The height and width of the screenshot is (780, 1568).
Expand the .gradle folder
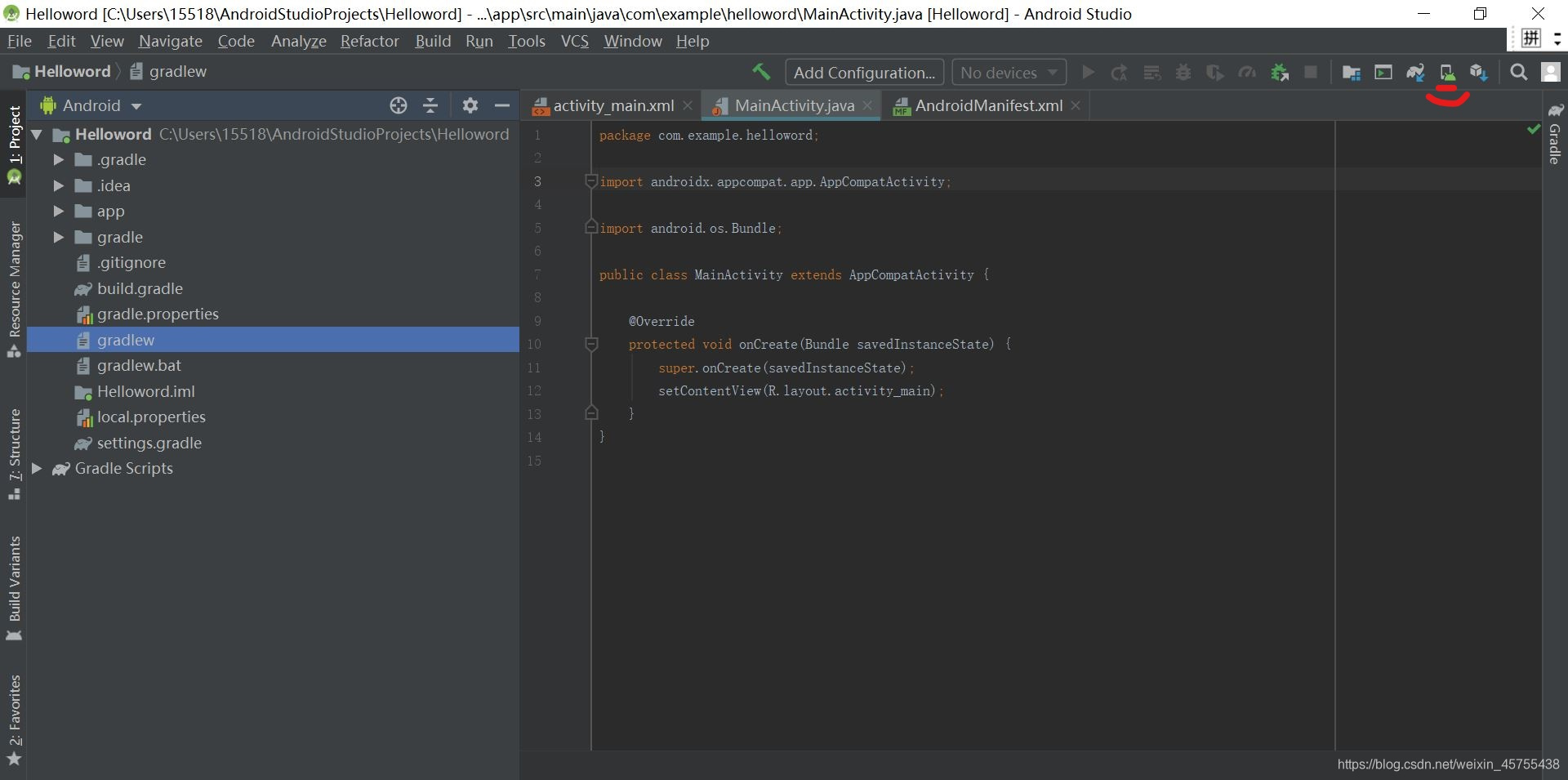point(58,159)
